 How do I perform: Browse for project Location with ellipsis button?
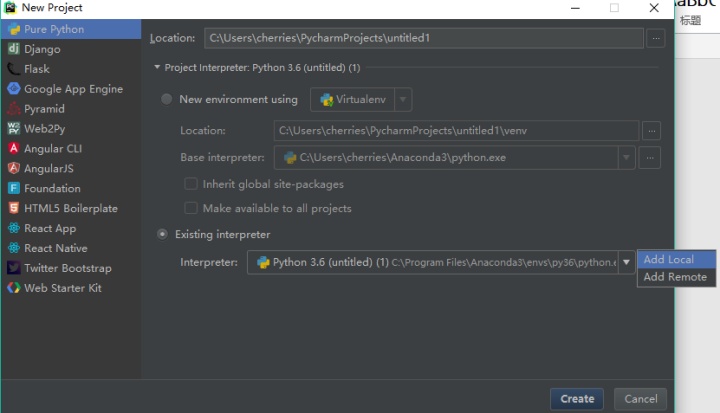coord(656,38)
